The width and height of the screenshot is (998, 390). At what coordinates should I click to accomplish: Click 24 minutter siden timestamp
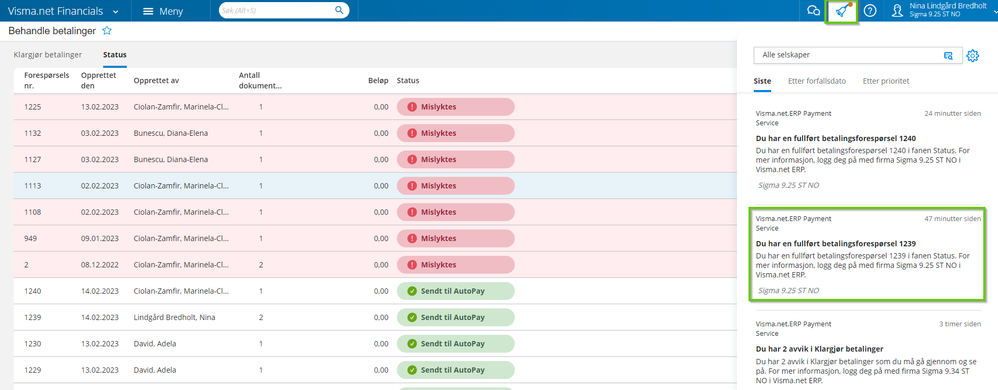(953, 113)
